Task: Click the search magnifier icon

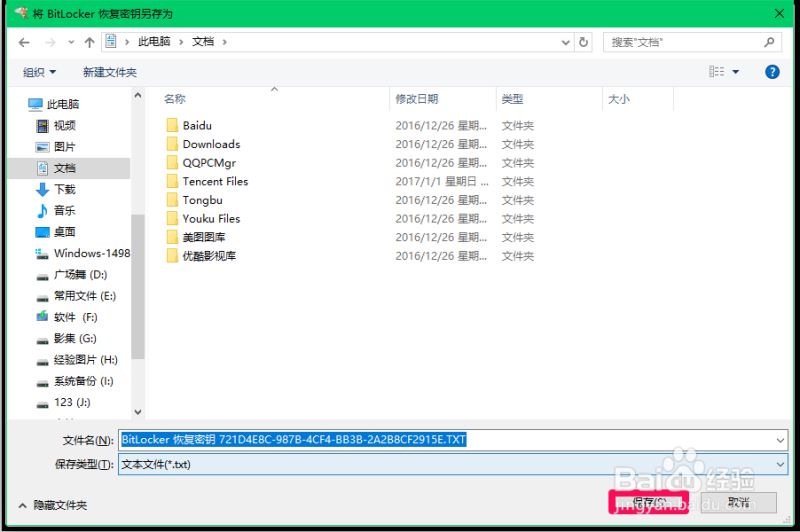Action: (769, 42)
